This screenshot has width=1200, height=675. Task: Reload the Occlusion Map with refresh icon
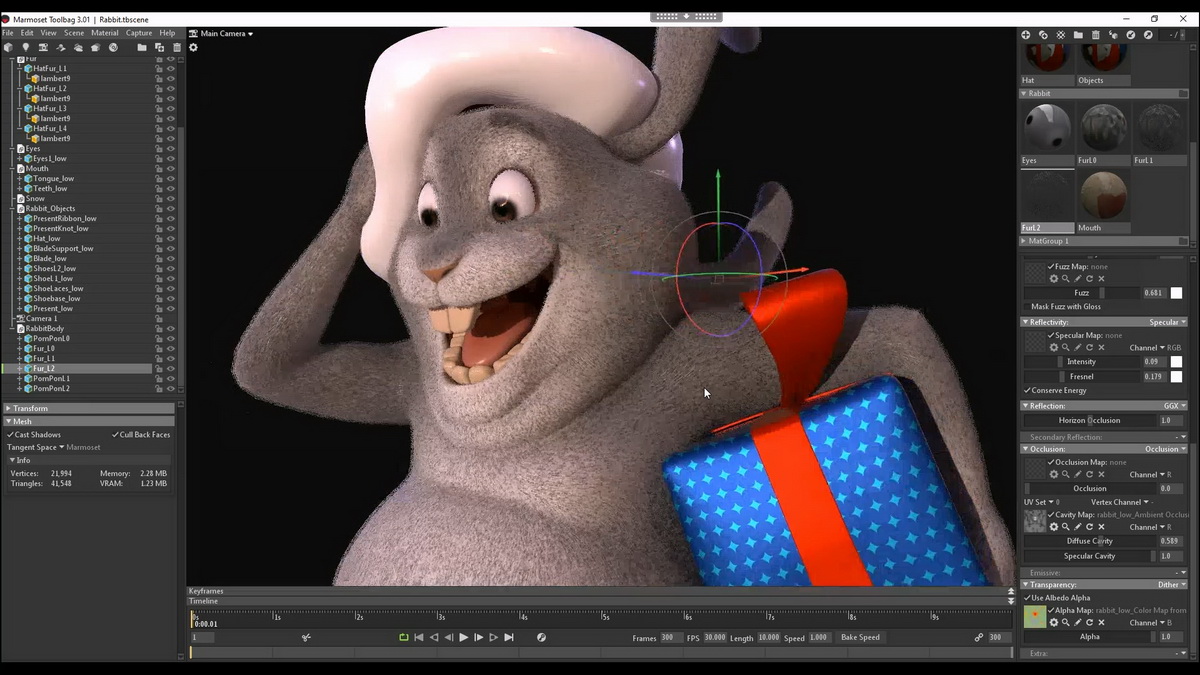[x=1089, y=474]
